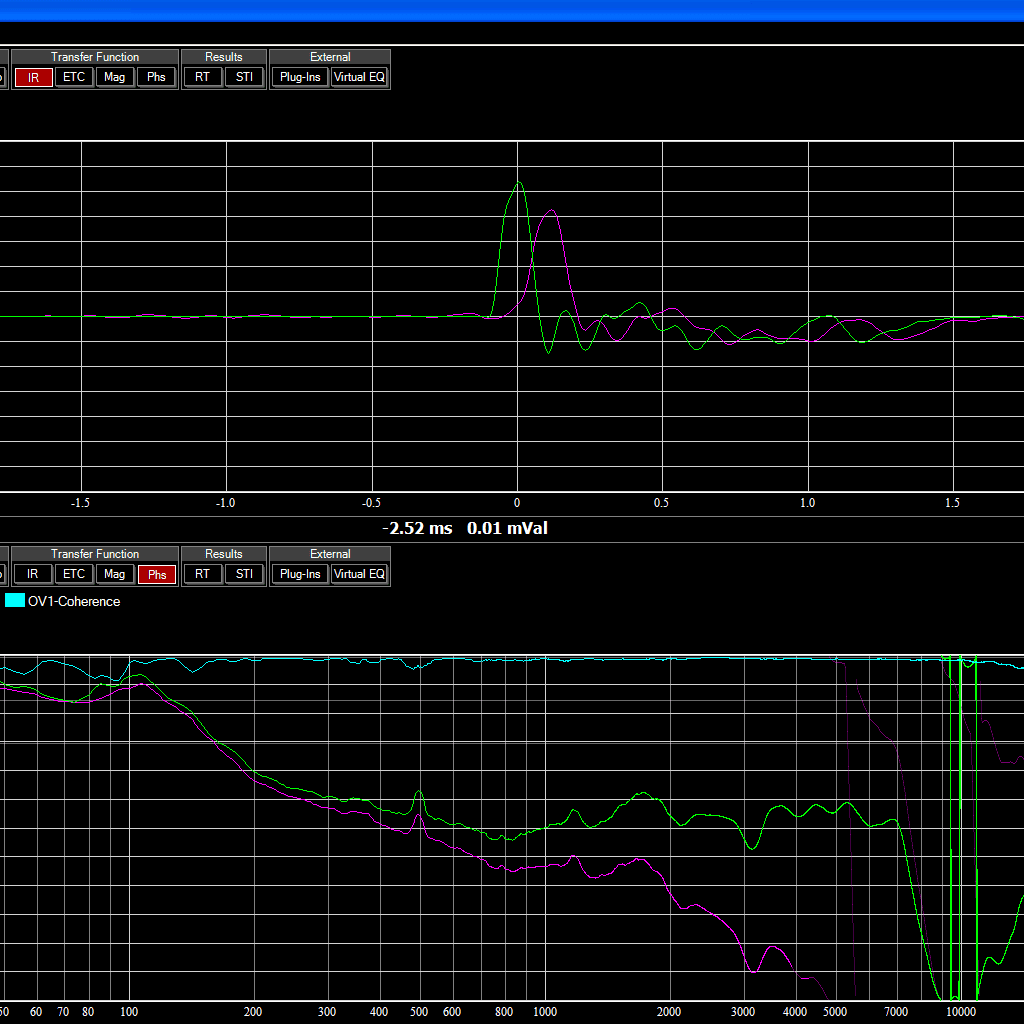Click the cyan OV1-Coherence color swatch
This screenshot has height=1024, width=1024.
click(15, 600)
